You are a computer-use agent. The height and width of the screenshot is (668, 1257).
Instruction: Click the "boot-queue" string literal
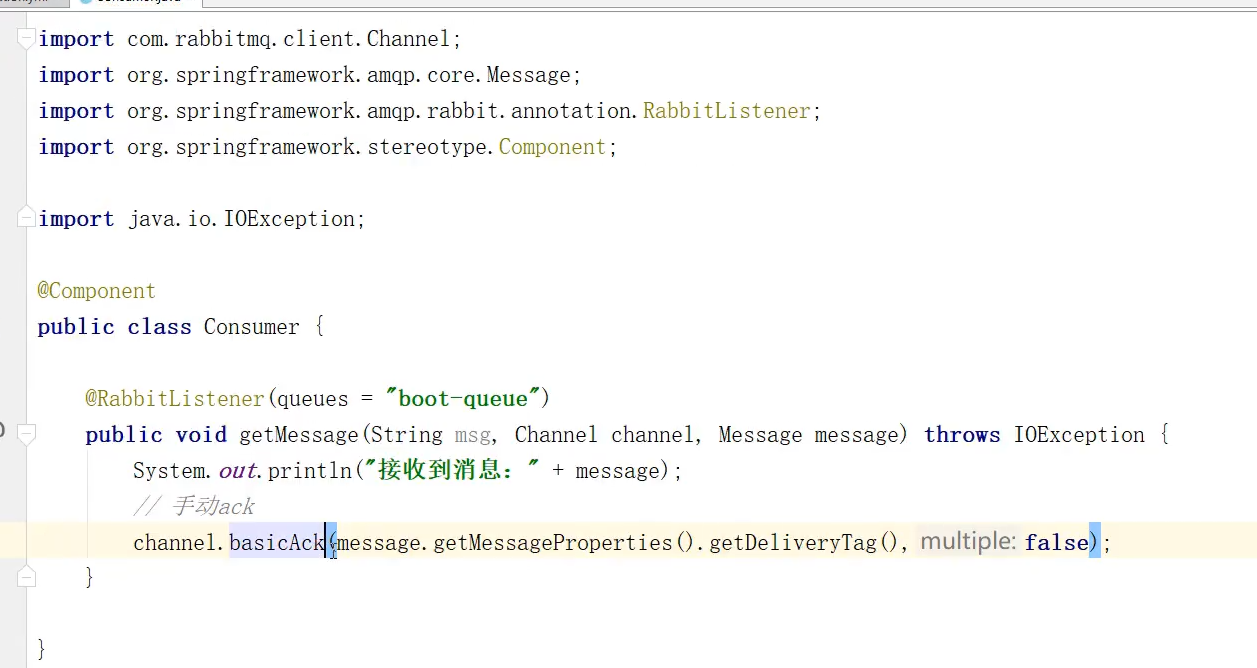coord(462,399)
